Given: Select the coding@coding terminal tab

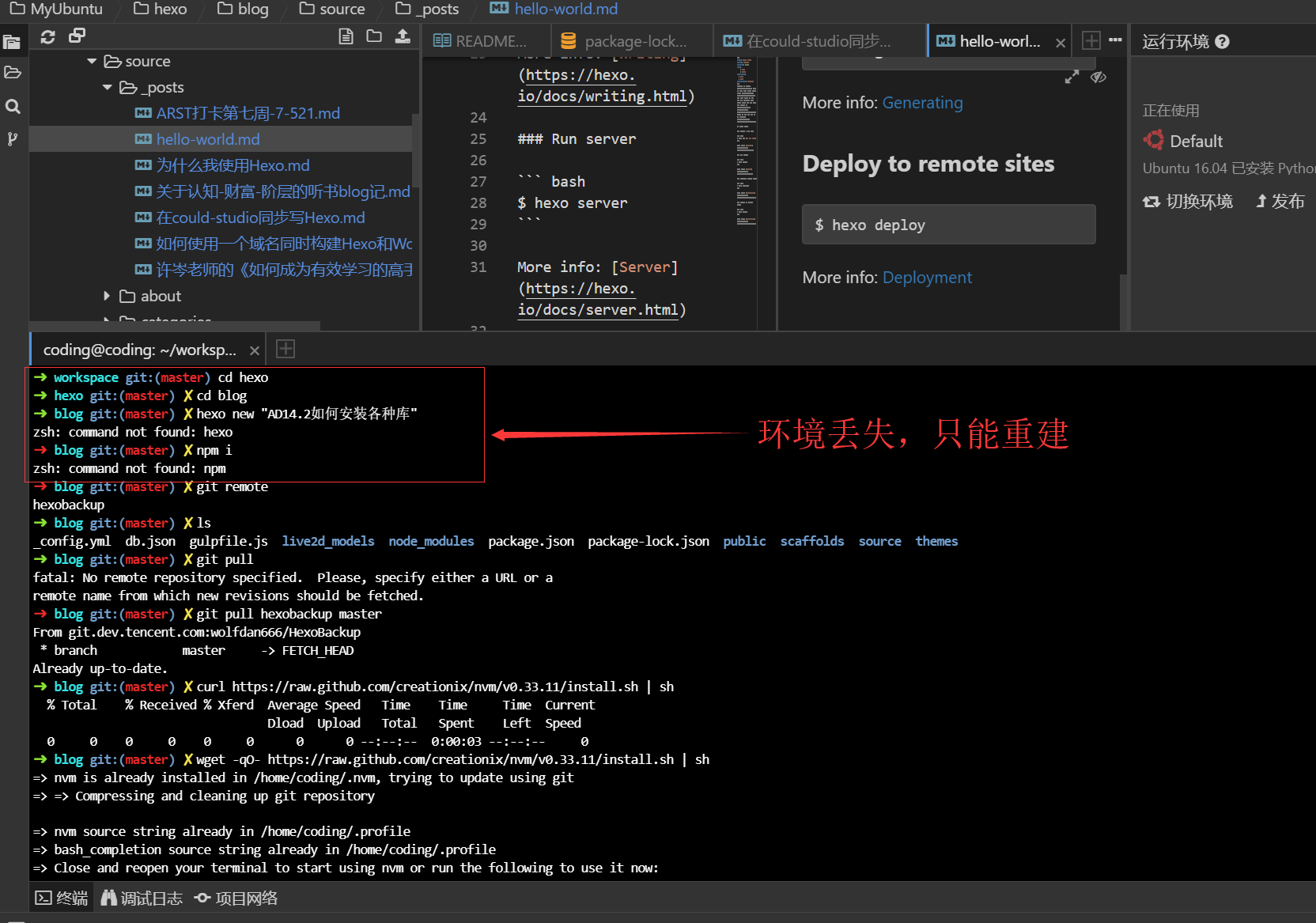Looking at the screenshot, I should coord(139,350).
